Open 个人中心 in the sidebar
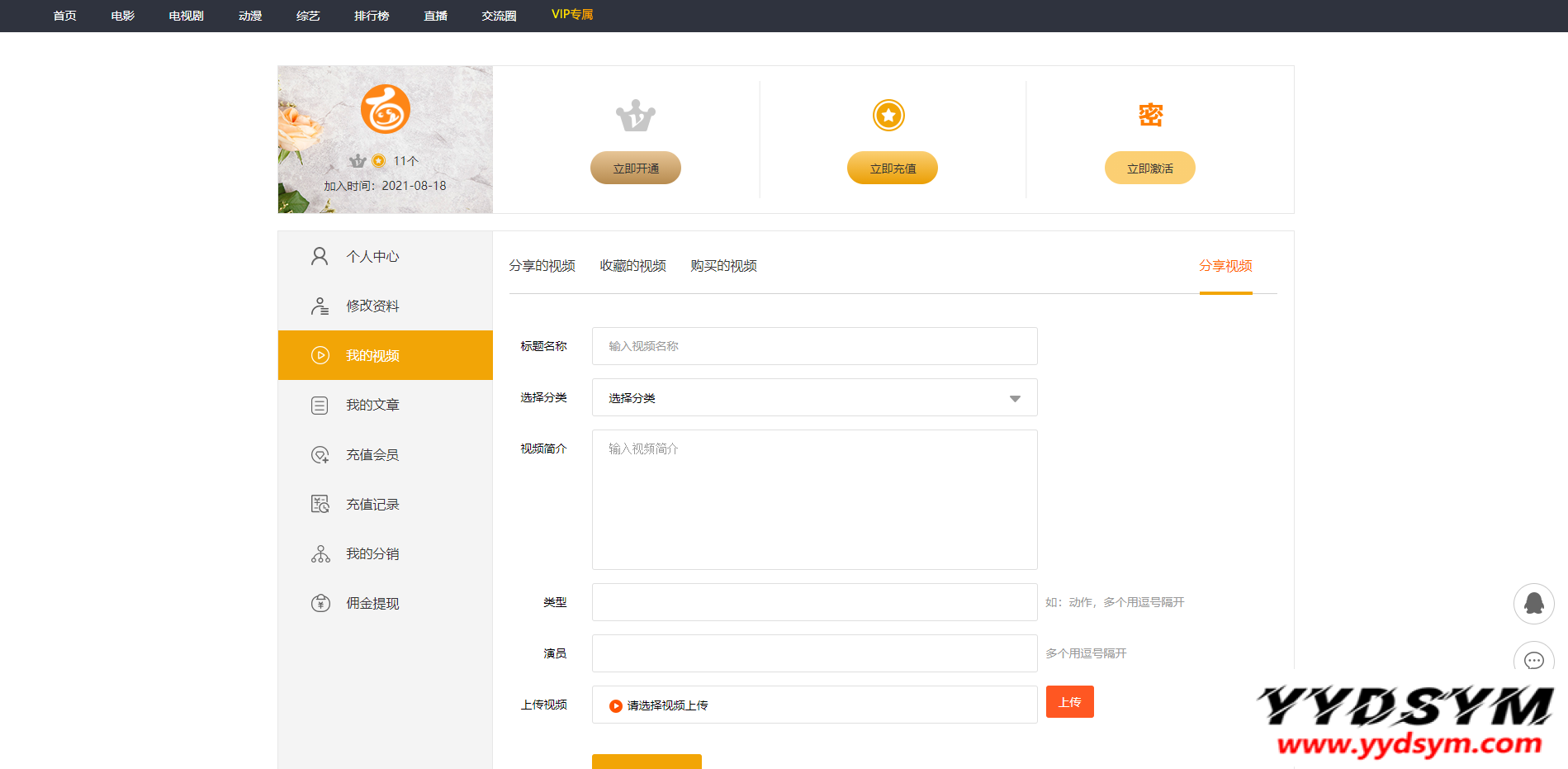Viewport: 1568px width, 769px height. [x=372, y=257]
